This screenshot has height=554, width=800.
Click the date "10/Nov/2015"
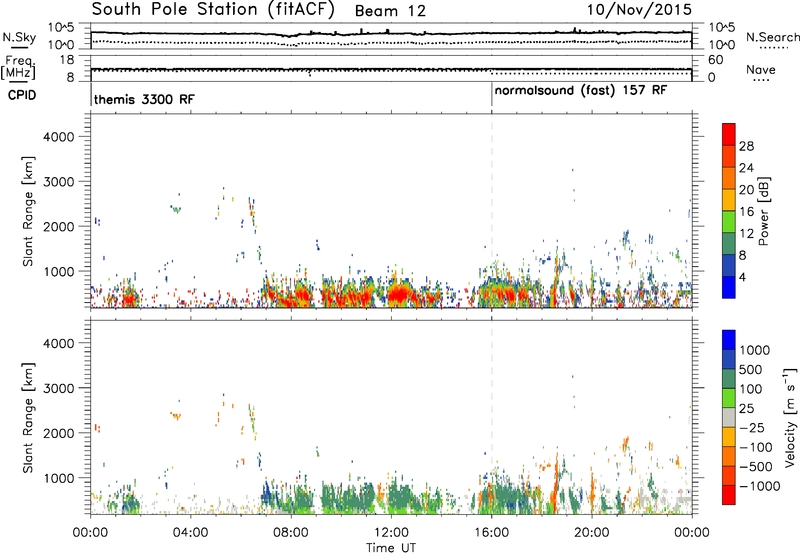(x=639, y=9)
